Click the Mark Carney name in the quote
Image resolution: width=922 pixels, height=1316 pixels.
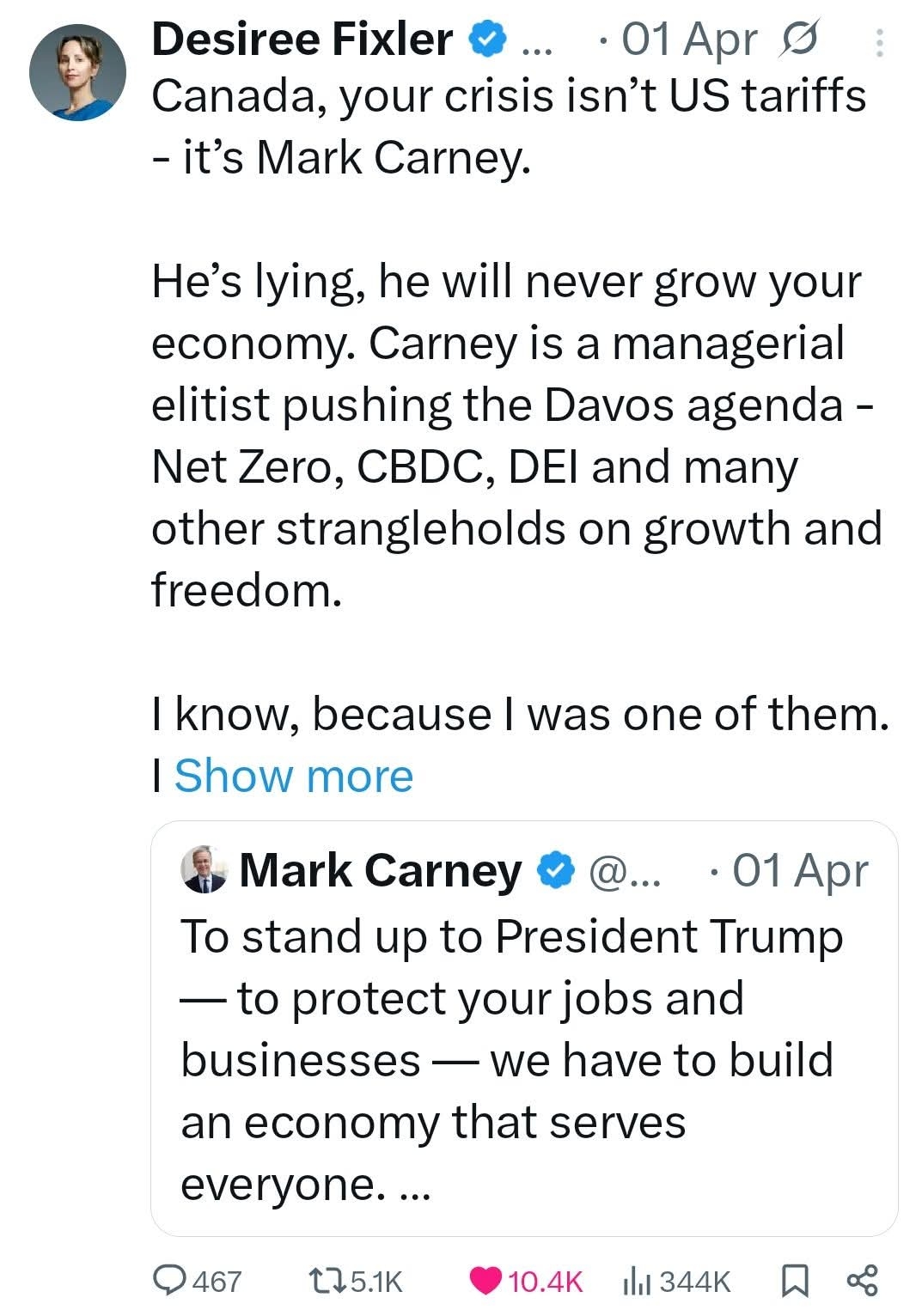(381, 871)
